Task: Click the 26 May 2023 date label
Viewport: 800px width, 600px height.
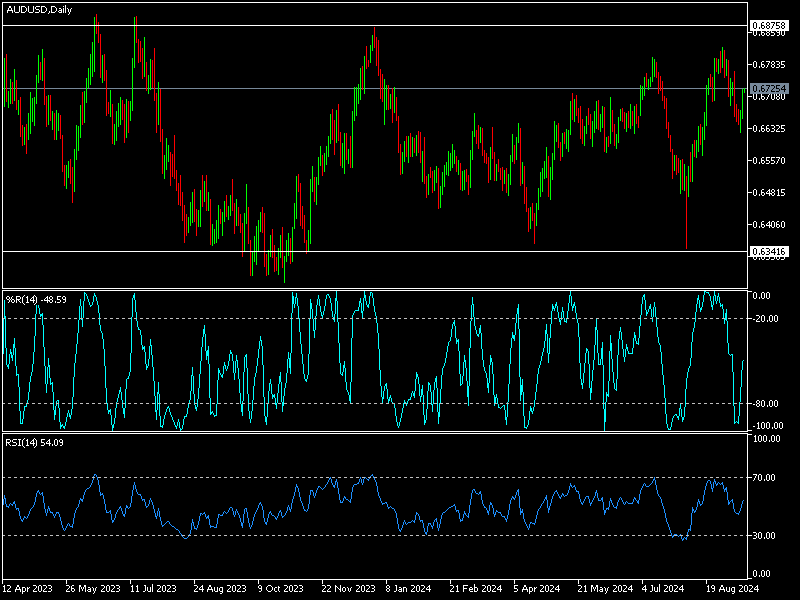Action: (91, 589)
